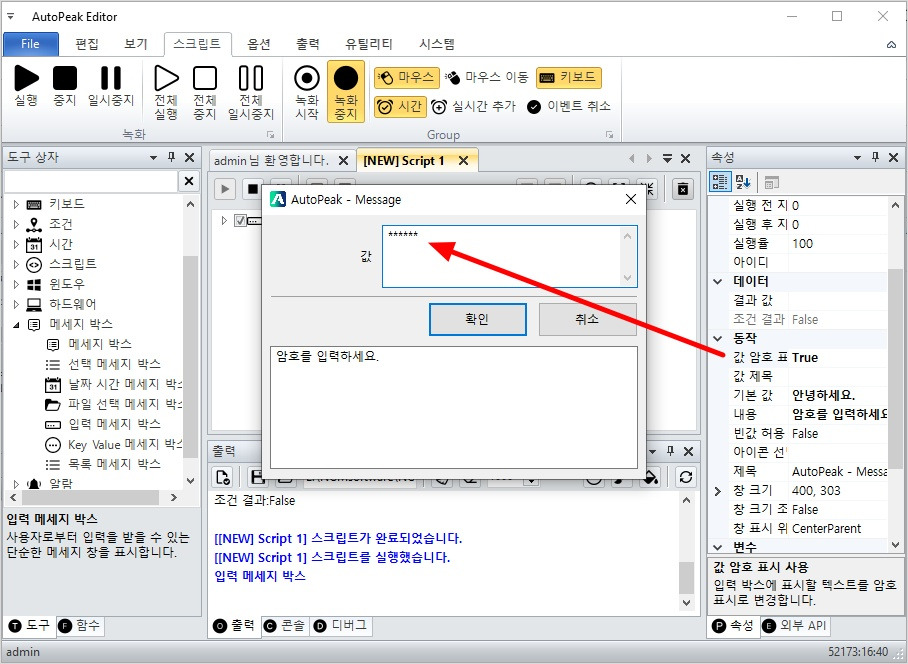Click script editor play button

[x=225, y=189]
